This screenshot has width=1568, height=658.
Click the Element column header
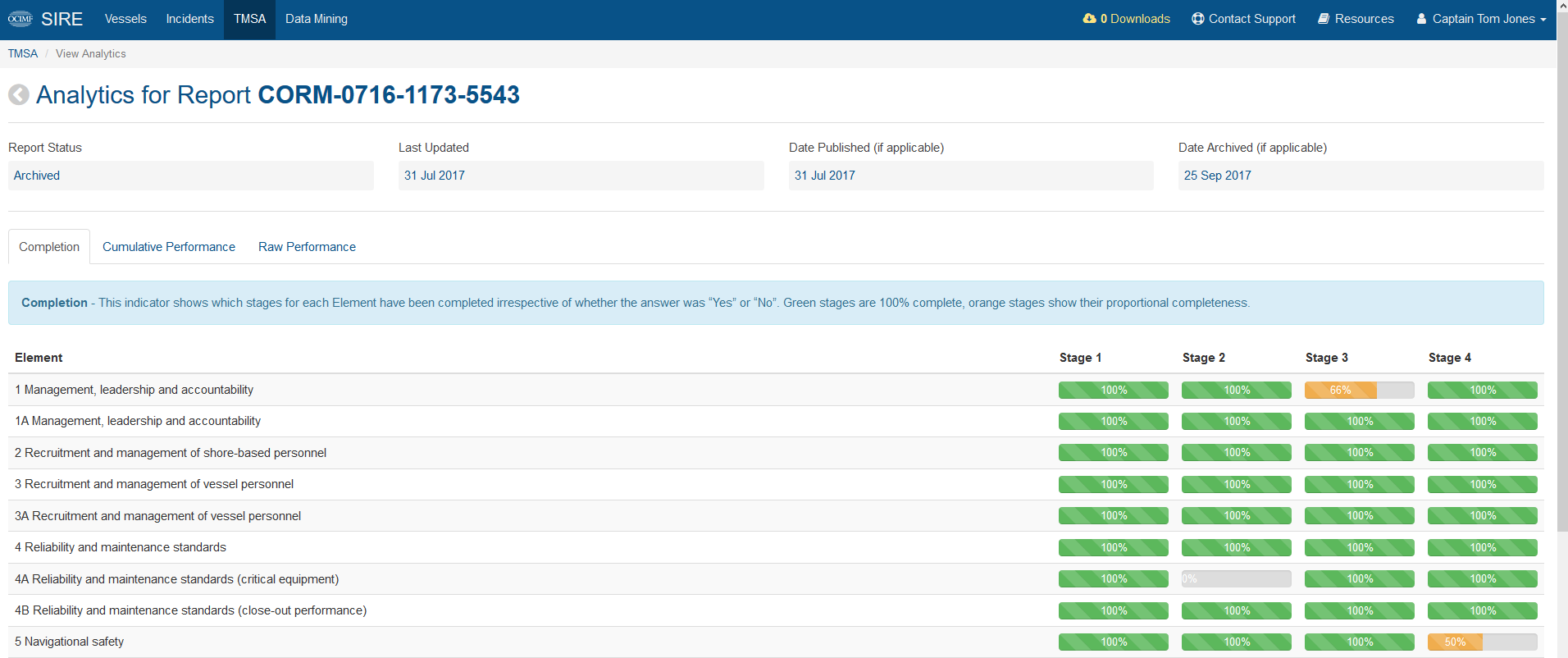click(x=39, y=358)
